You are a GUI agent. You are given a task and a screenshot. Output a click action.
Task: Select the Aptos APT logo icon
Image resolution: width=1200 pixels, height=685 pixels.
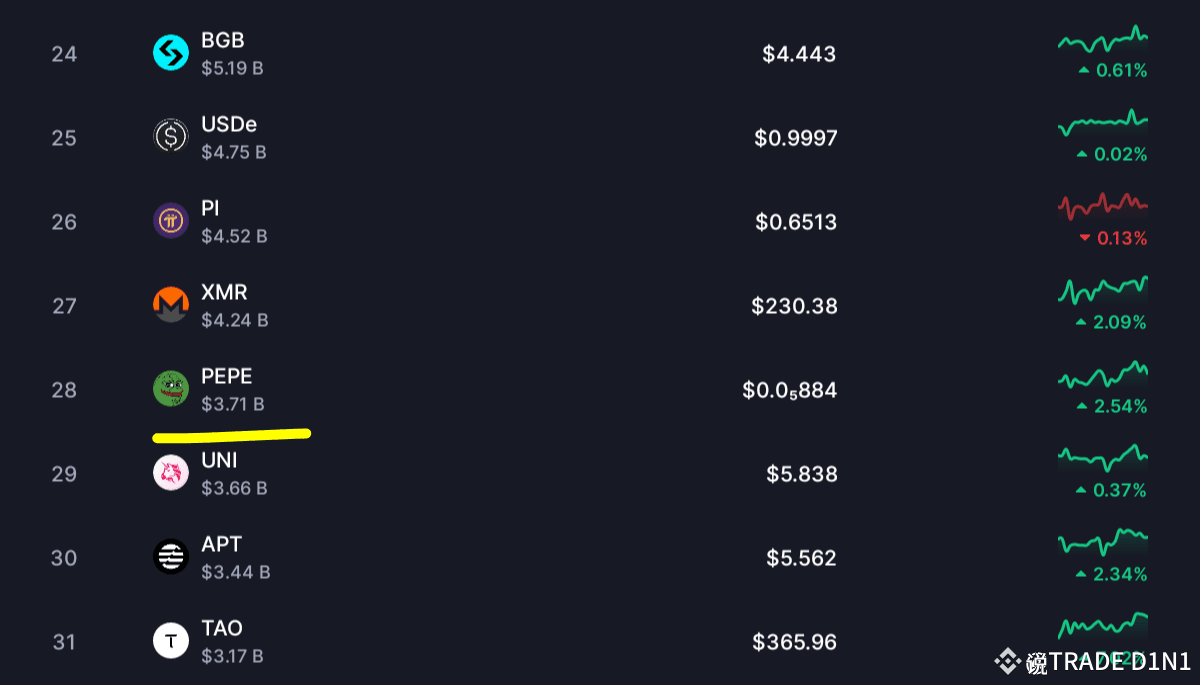[x=171, y=556]
